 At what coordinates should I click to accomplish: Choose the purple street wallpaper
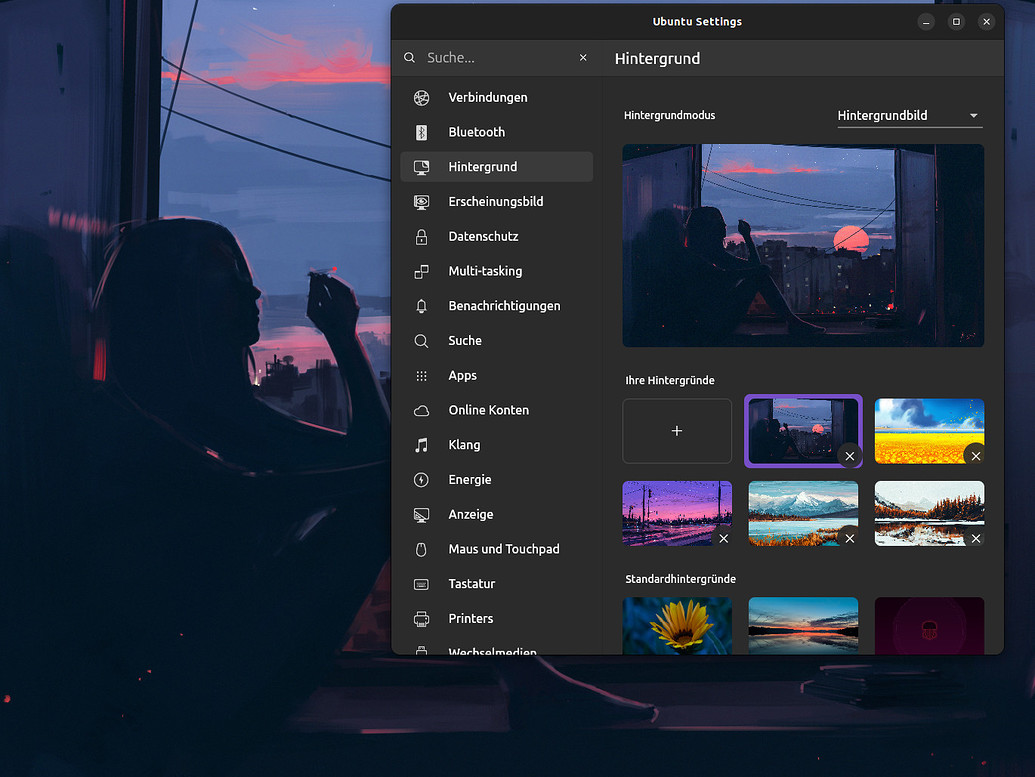click(677, 513)
